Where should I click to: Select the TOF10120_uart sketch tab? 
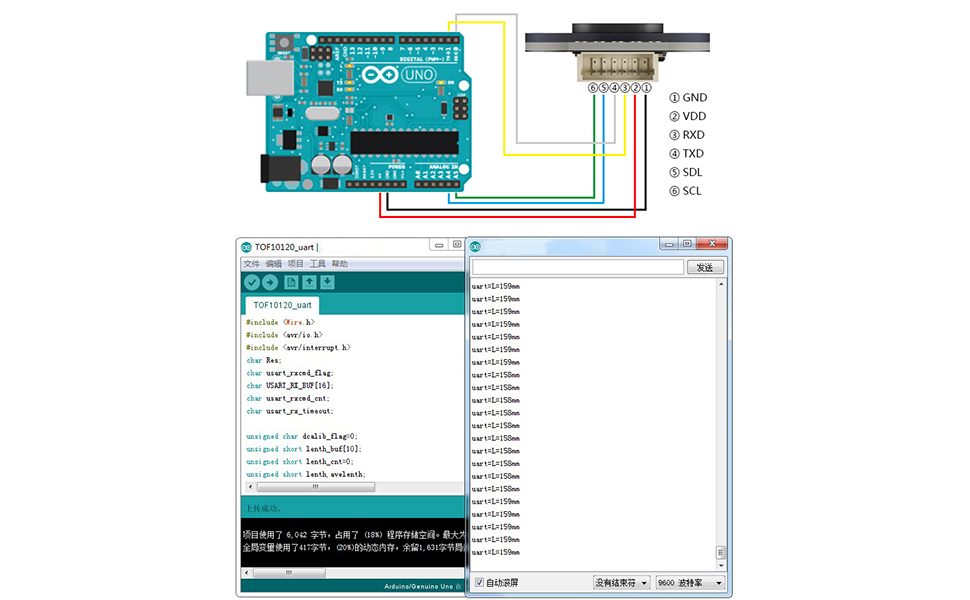(282, 305)
